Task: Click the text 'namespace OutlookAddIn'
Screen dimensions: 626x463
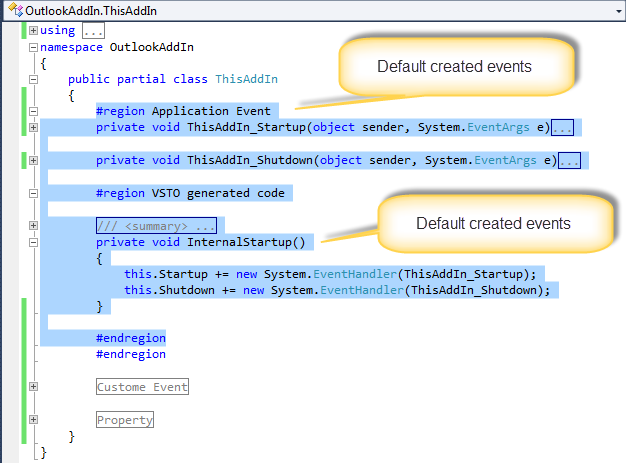Action: [117, 47]
